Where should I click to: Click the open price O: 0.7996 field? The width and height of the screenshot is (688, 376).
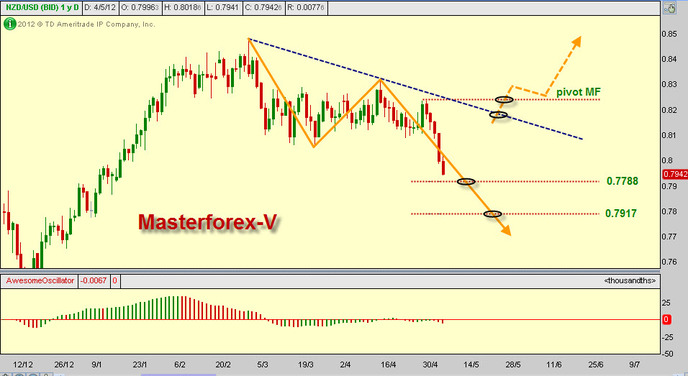click(x=140, y=7)
